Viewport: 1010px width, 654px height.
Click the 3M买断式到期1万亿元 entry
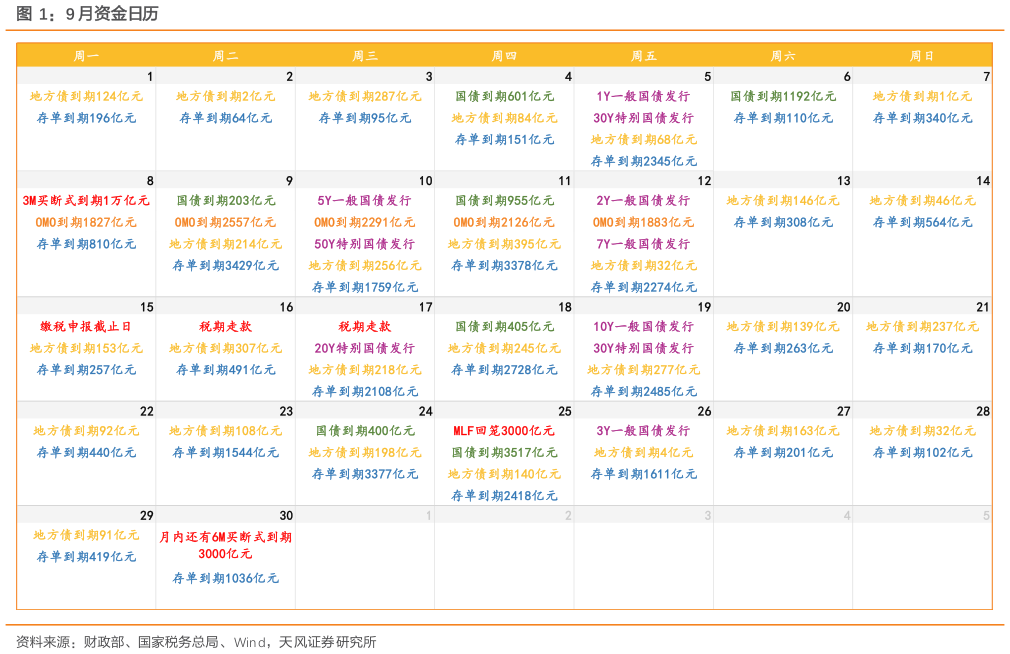tap(86, 201)
